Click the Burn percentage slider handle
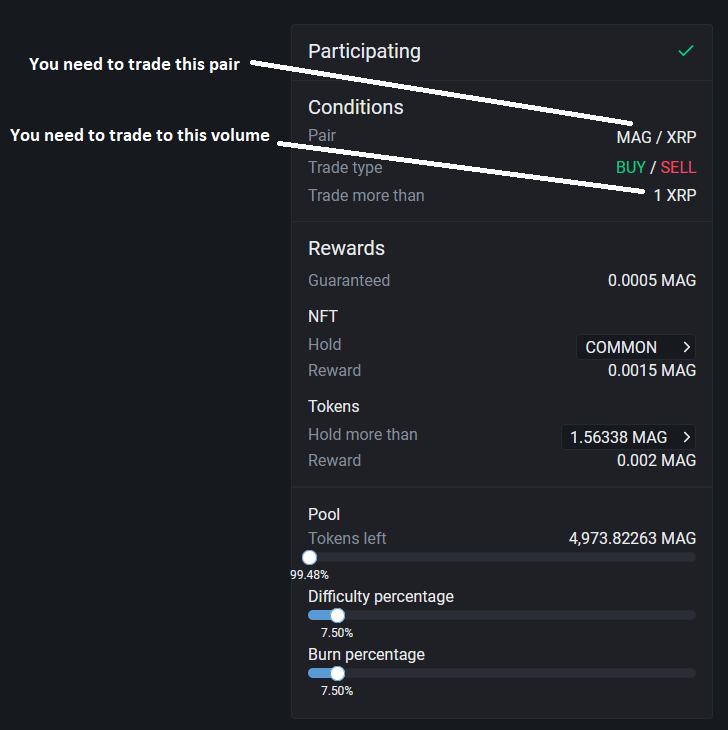This screenshot has width=728, height=730. coord(337,674)
